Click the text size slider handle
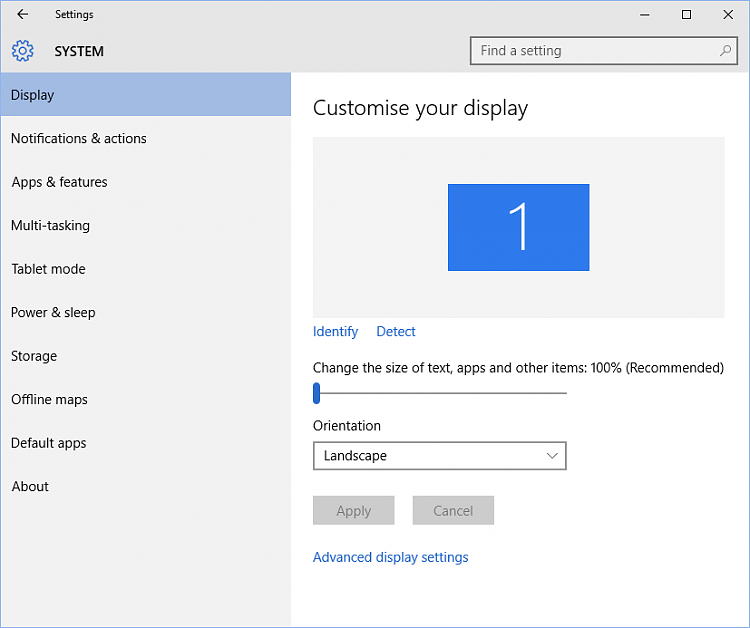Image resolution: width=750 pixels, height=628 pixels. point(316,393)
